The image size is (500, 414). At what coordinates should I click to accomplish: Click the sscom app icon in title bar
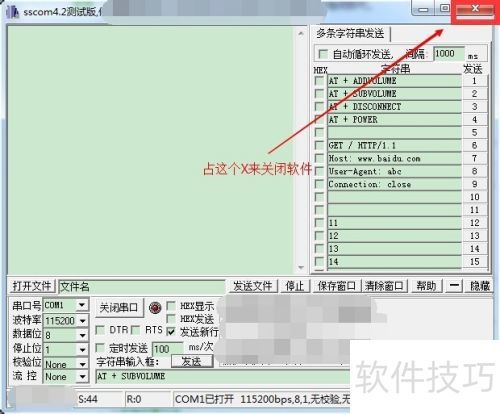click(12, 11)
